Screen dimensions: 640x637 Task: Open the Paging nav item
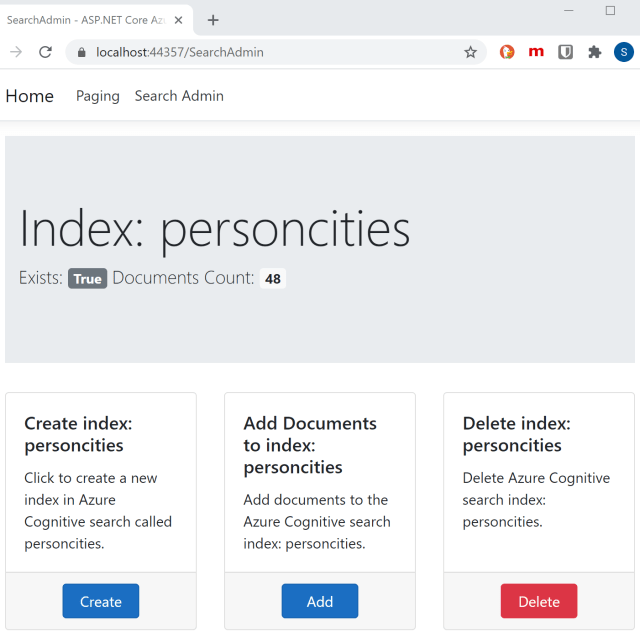[x=97, y=96]
